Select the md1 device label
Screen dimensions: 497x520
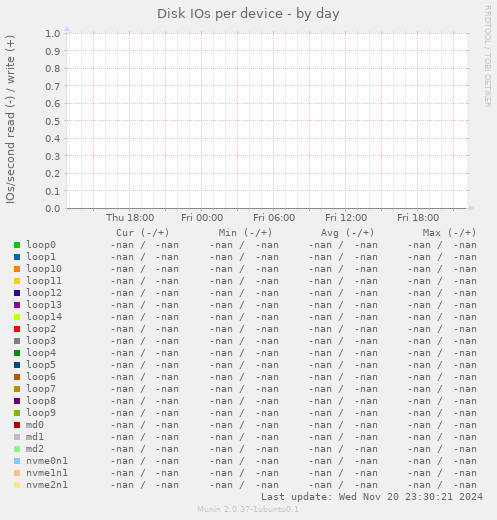click(35, 437)
